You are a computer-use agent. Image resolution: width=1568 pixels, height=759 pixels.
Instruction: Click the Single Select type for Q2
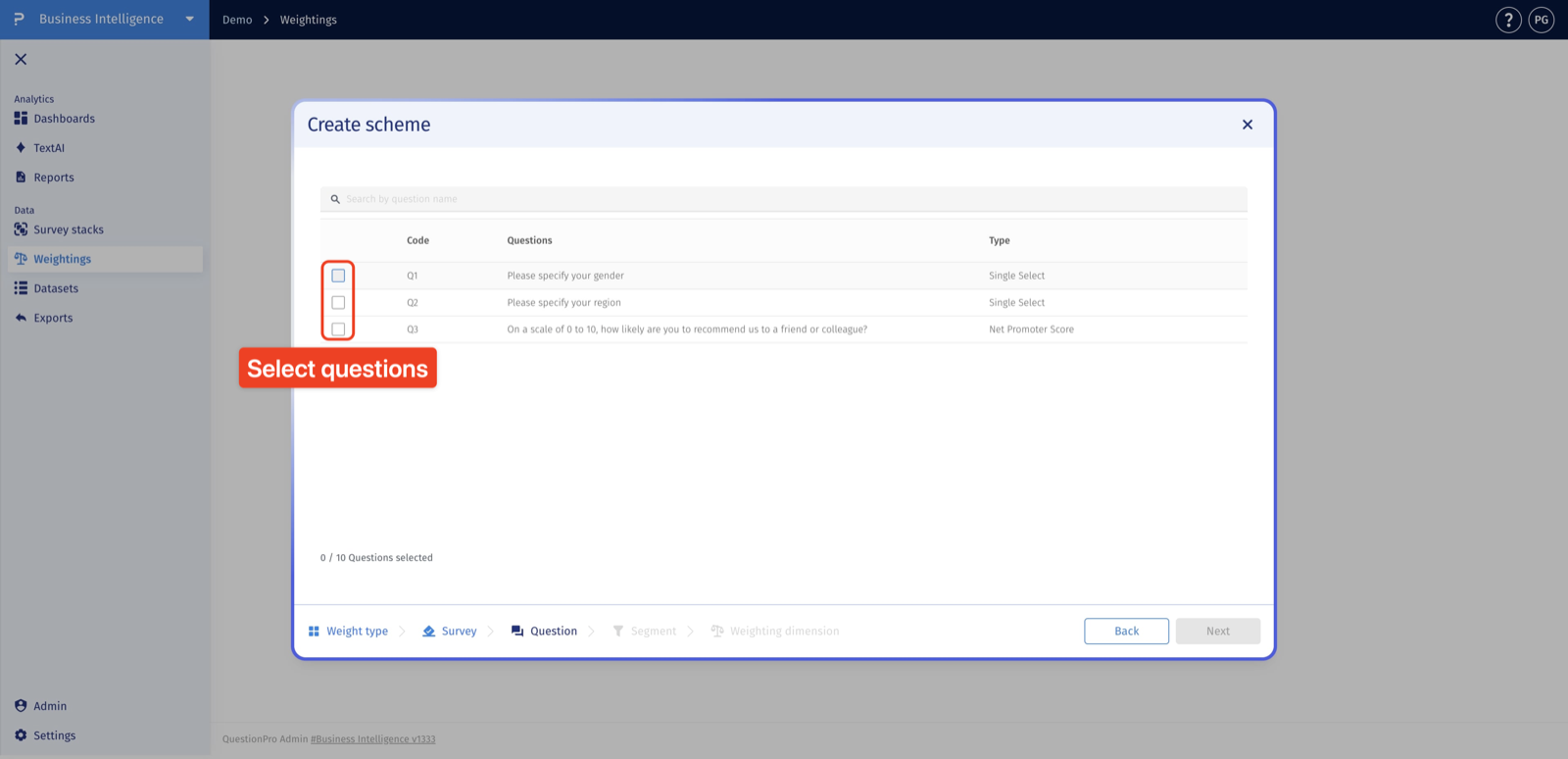pyautogui.click(x=1016, y=302)
